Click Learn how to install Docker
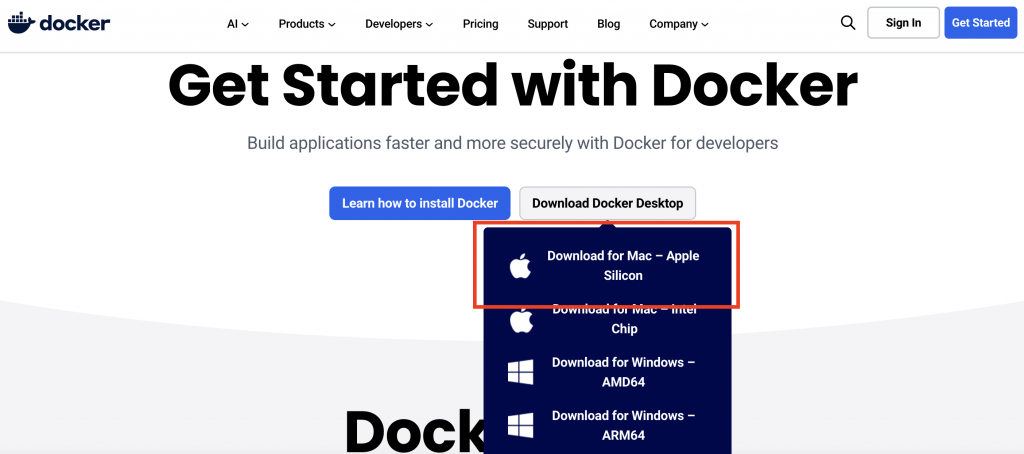The width and height of the screenshot is (1024, 454). pos(420,203)
